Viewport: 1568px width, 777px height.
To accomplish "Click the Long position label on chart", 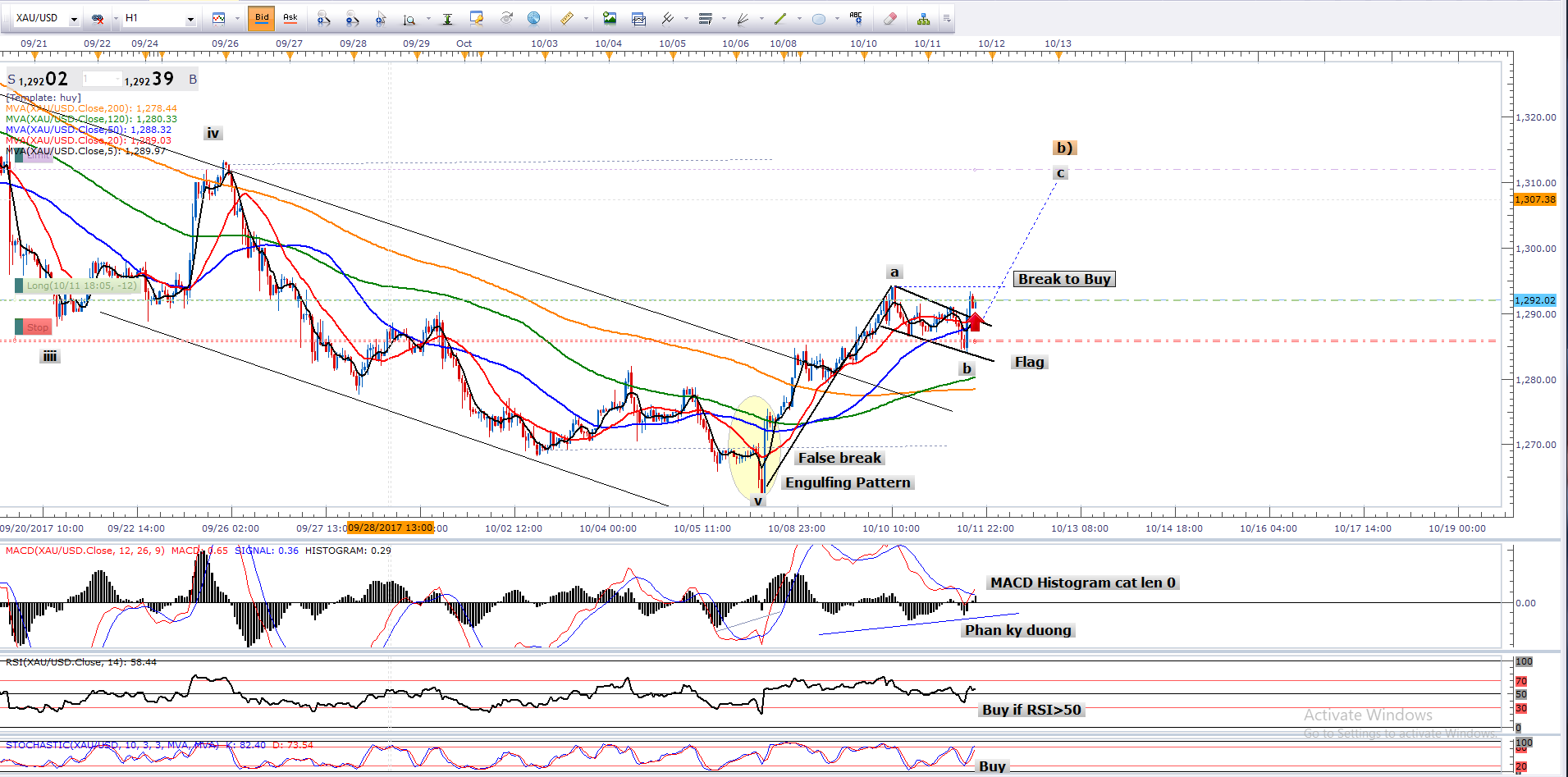I will click(x=80, y=286).
